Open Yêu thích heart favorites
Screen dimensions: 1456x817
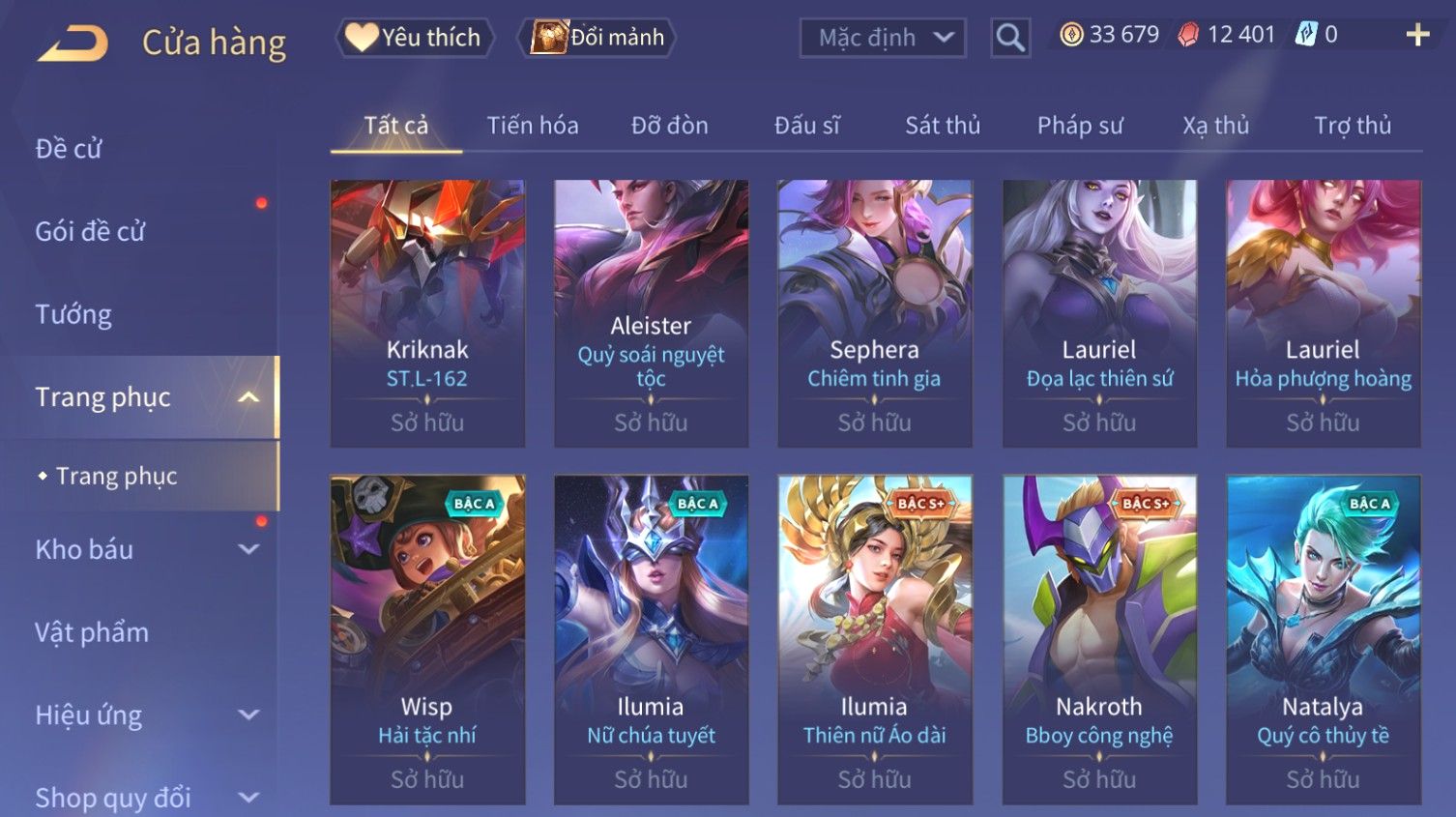[x=415, y=38]
